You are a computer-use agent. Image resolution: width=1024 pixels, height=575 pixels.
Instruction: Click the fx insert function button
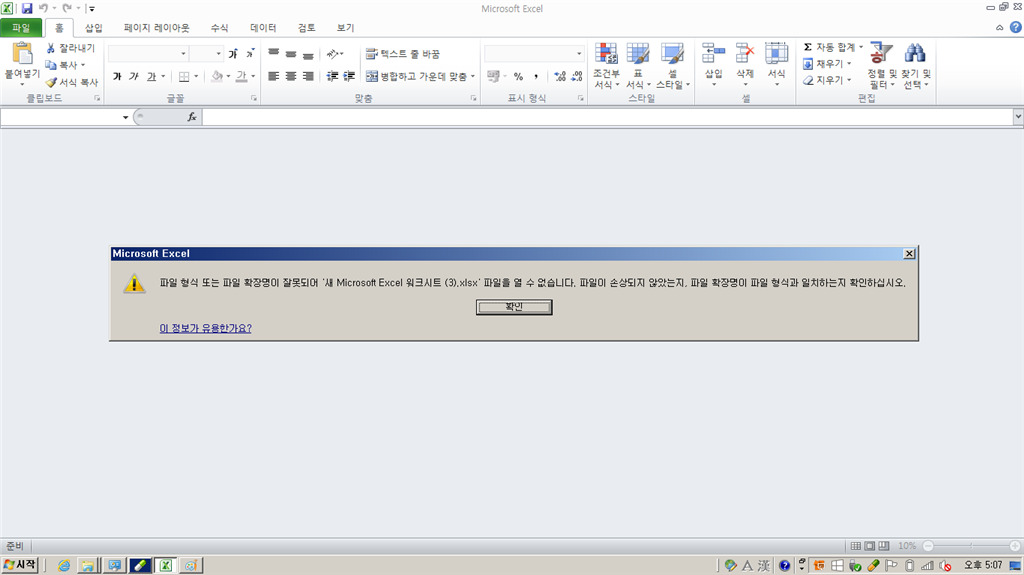pos(191,117)
